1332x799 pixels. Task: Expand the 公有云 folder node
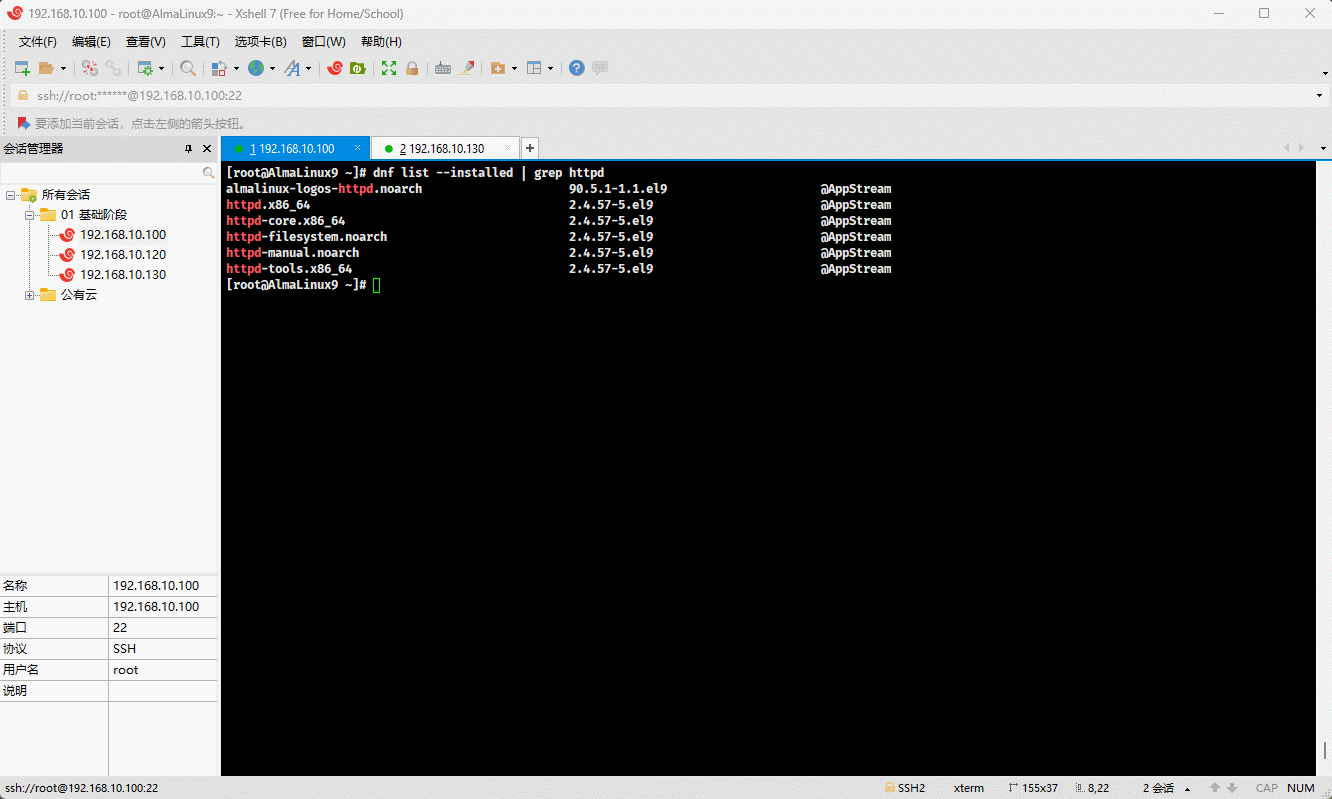click(x=30, y=295)
